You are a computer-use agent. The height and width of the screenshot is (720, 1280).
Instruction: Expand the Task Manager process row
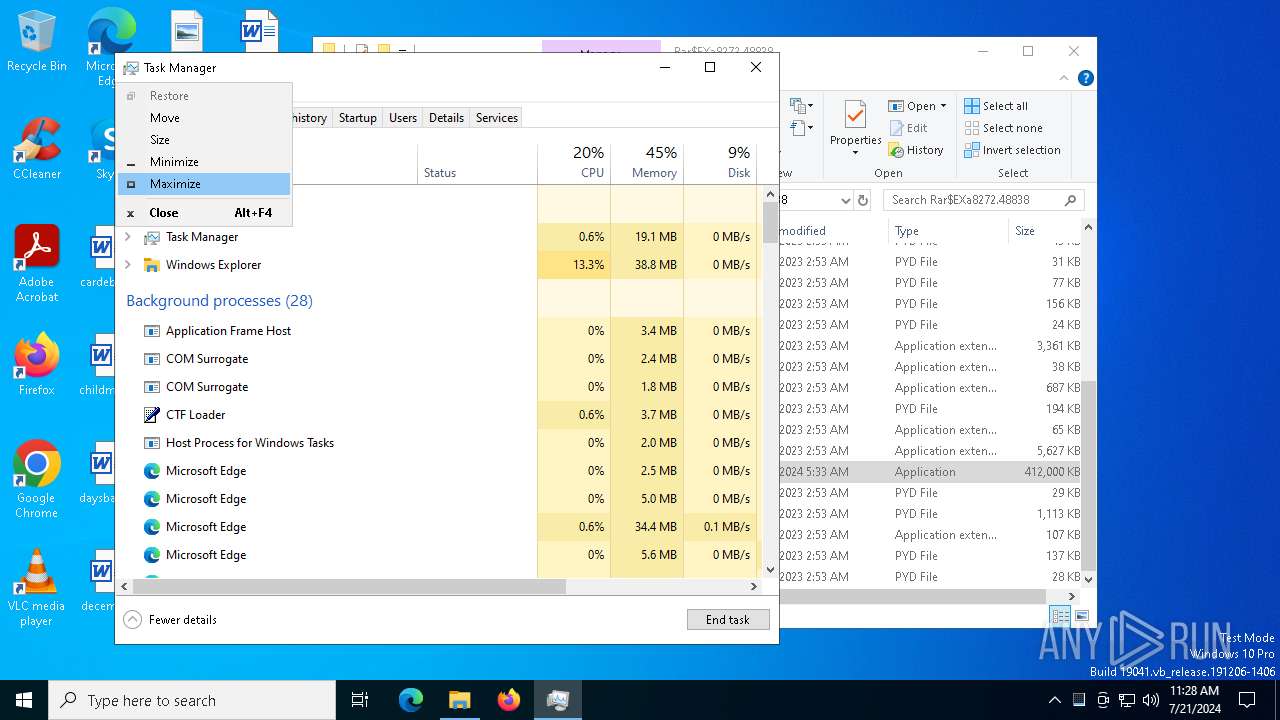[127, 237]
